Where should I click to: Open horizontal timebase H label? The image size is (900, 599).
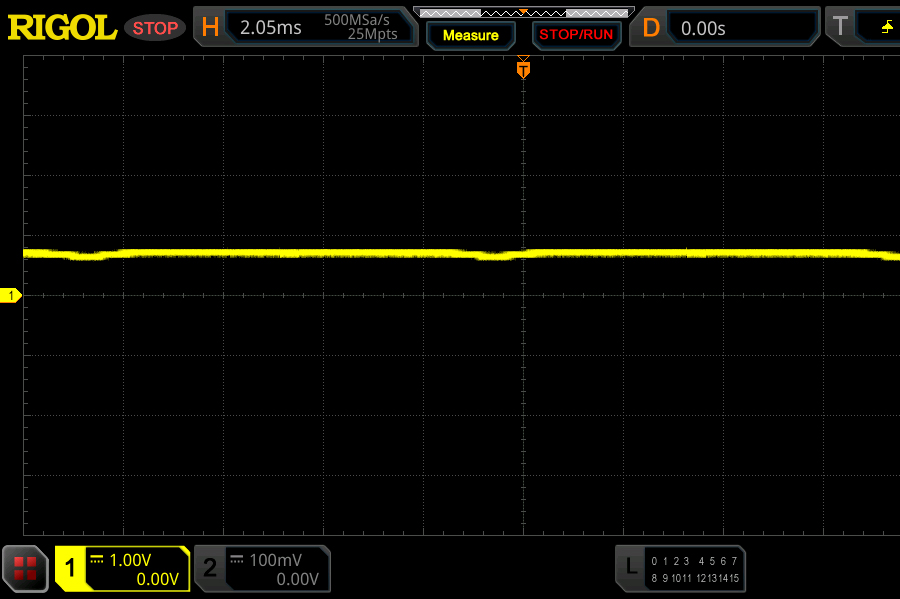tap(210, 27)
